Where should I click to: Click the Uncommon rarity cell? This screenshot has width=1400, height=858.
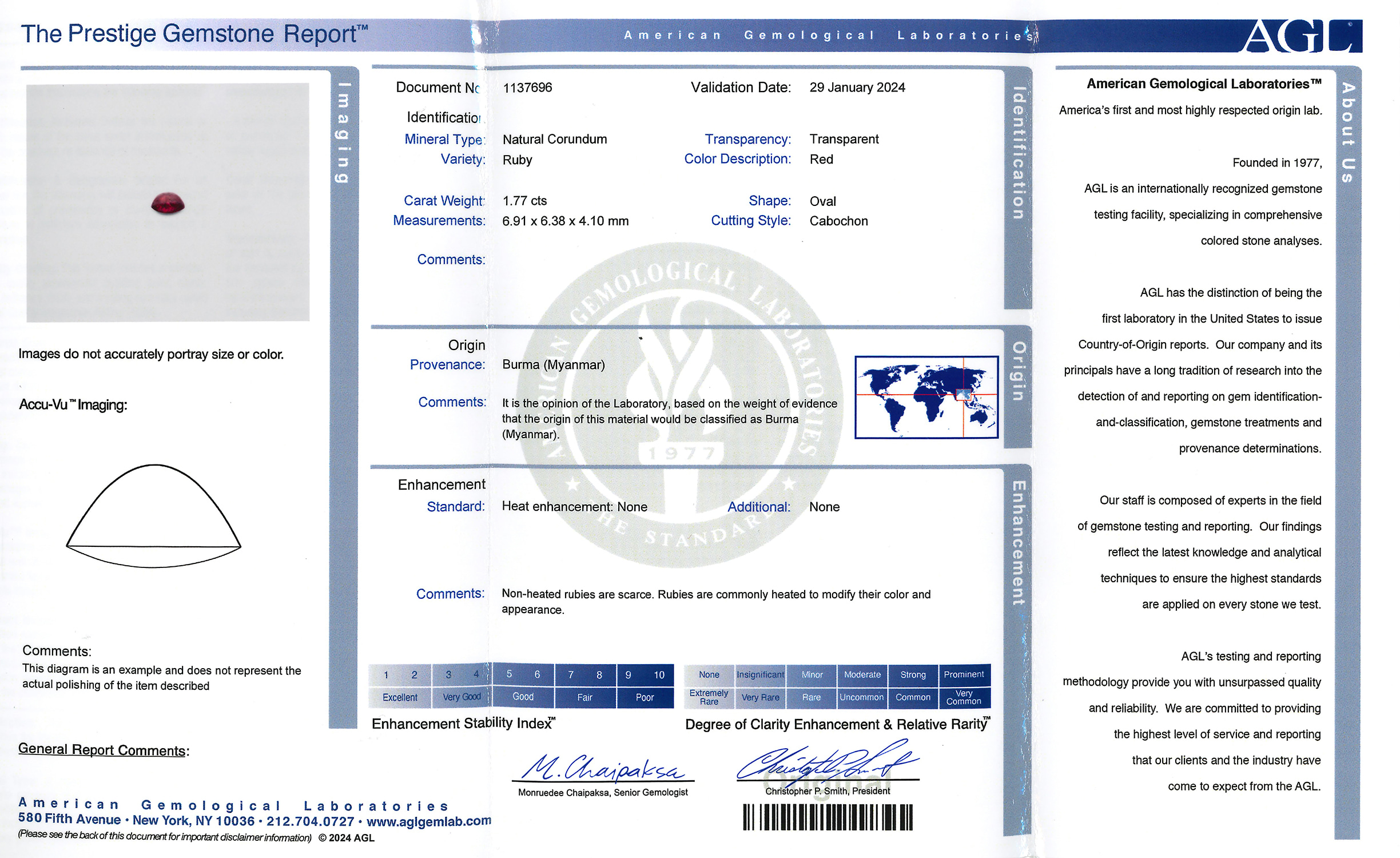tap(862, 697)
